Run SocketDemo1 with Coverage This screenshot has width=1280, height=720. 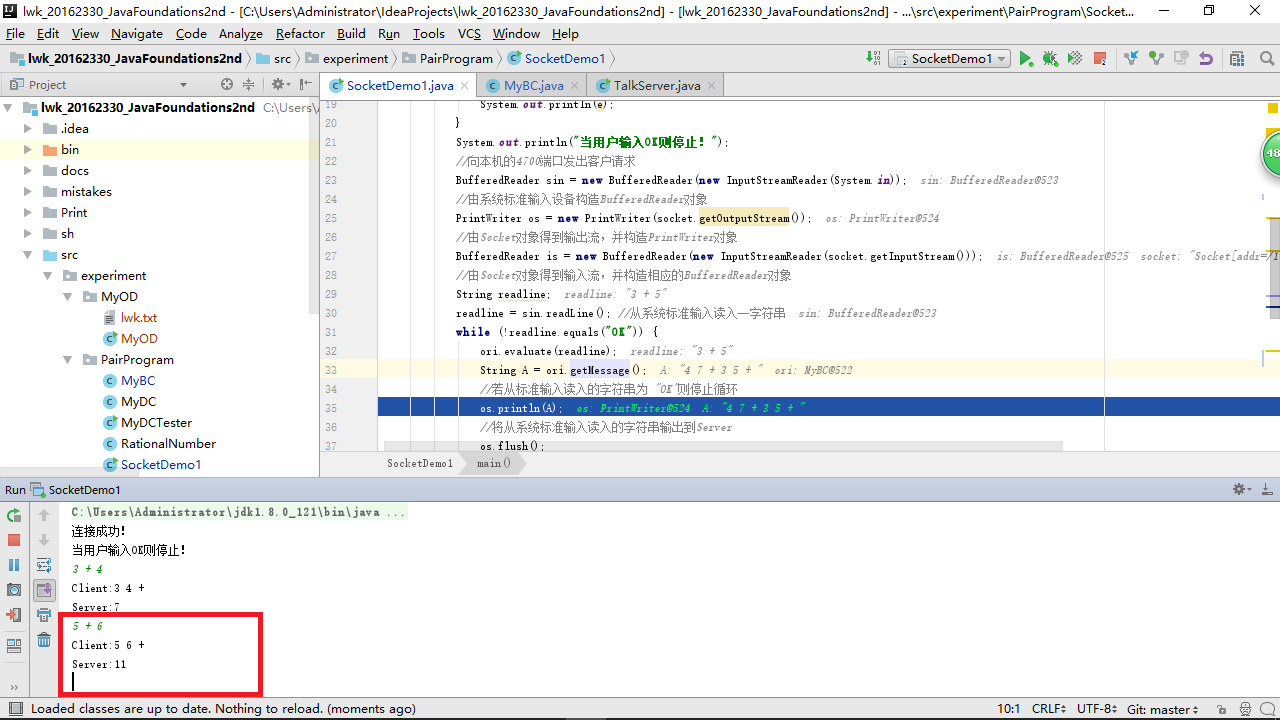(x=1075, y=59)
